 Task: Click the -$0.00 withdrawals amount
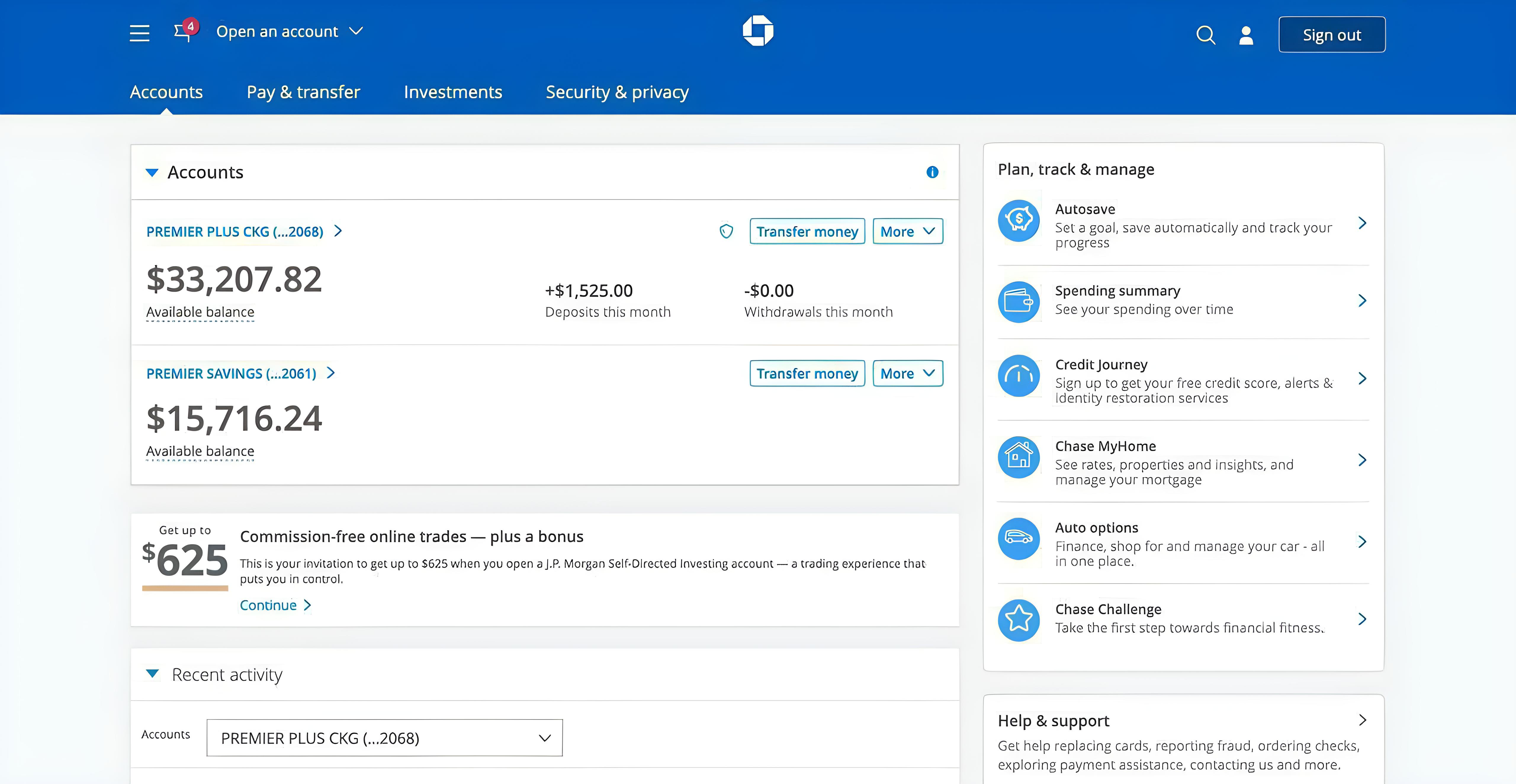pos(769,290)
